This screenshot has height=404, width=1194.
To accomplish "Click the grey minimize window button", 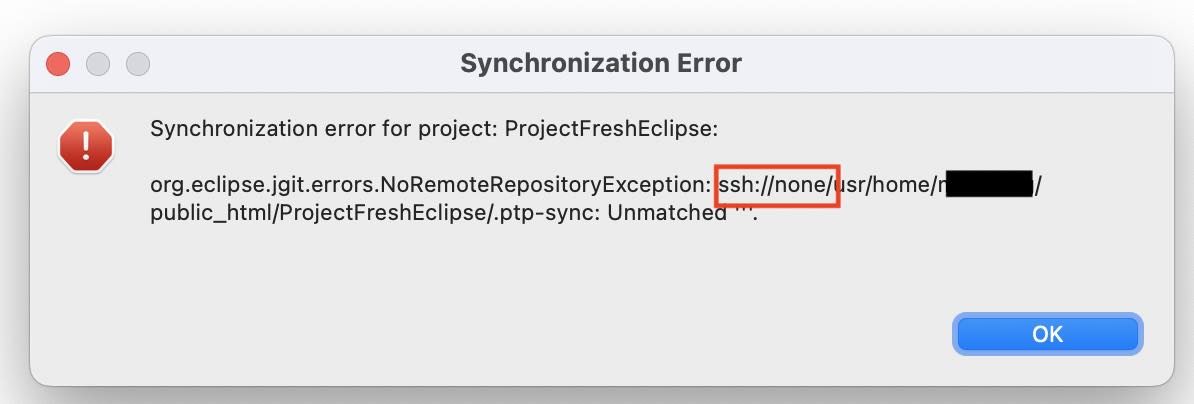I will point(97,64).
